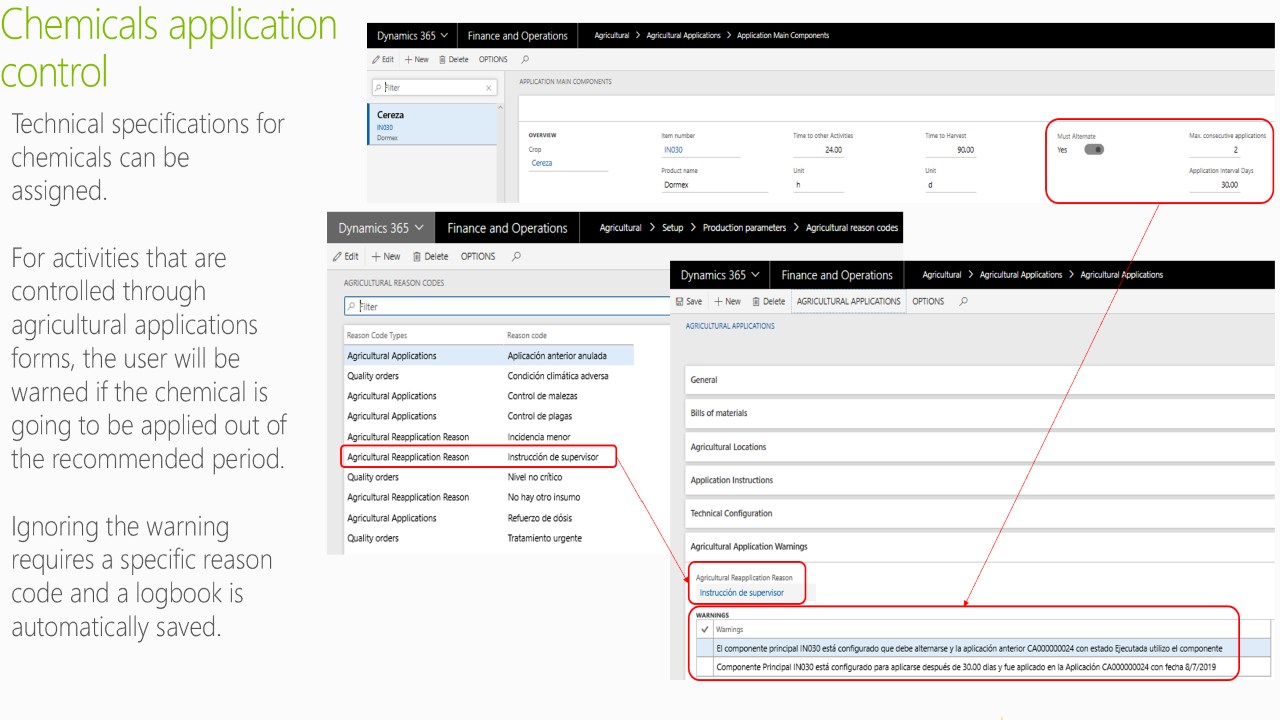1280x720 pixels.
Task: Click Delete in the Application Main Components window
Action: click(454, 60)
